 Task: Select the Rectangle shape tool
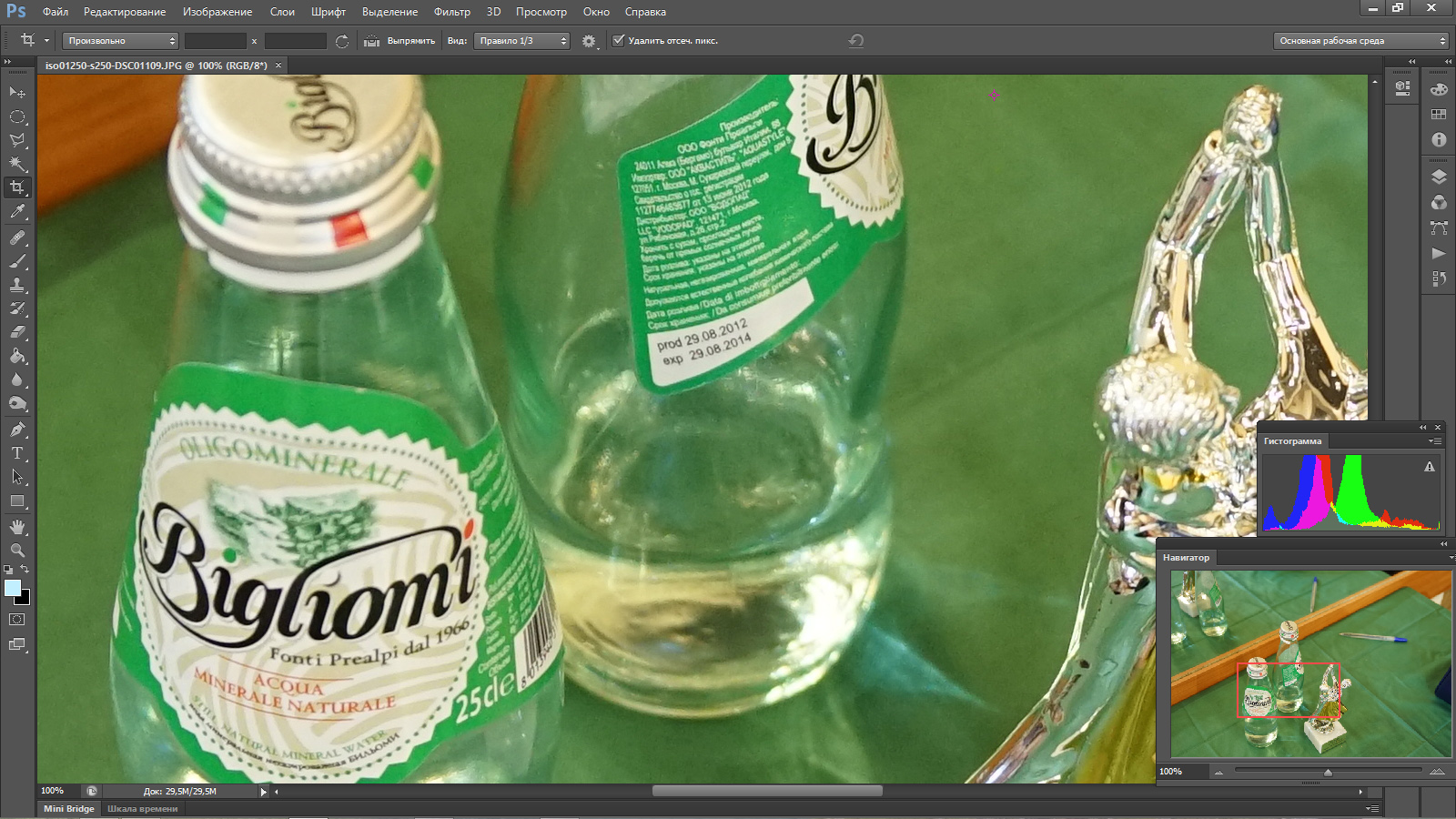pos(17,500)
